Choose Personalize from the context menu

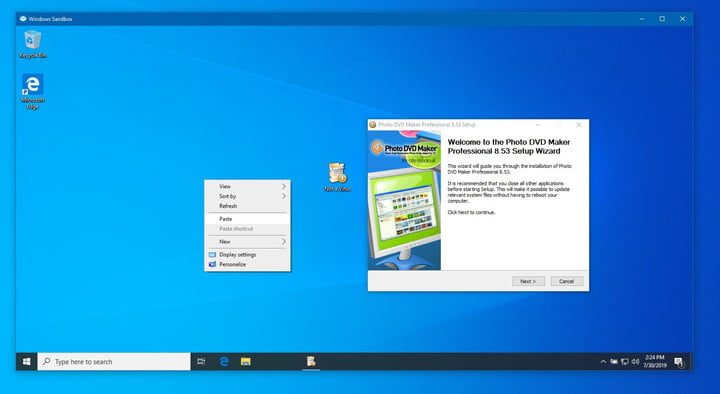pos(247,265)
